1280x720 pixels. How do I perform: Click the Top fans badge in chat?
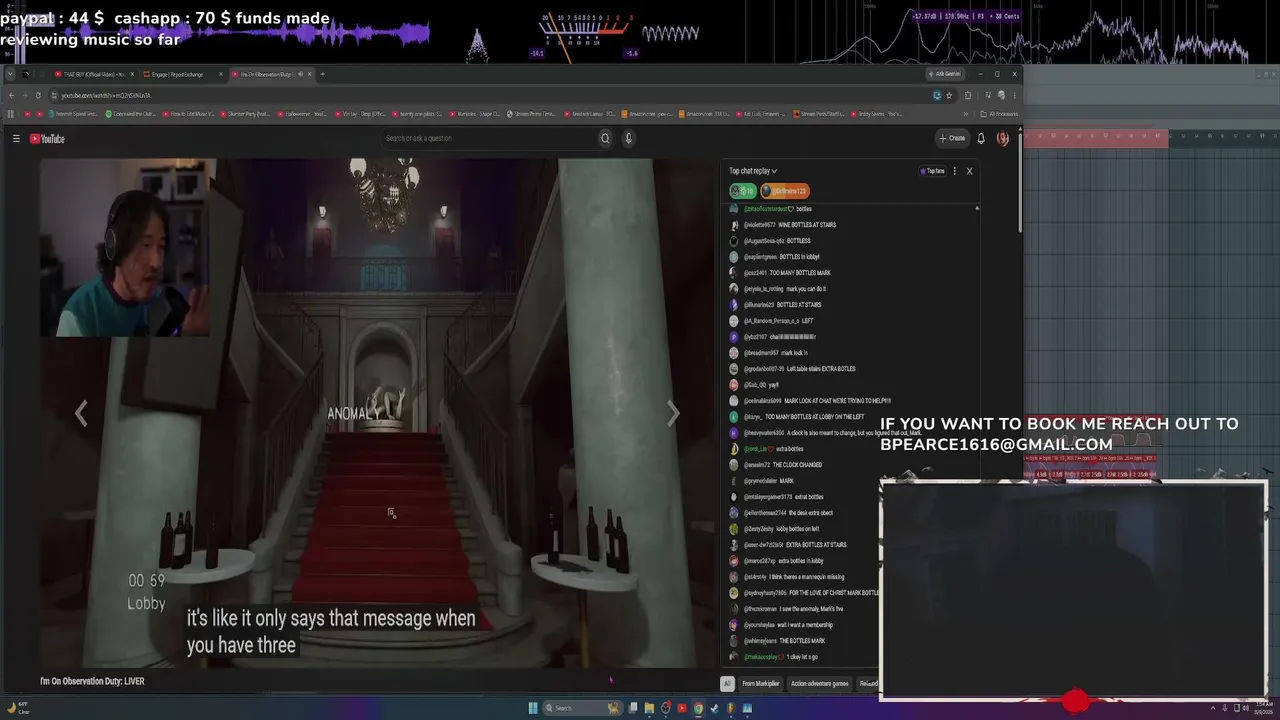[x=932, y=171]
